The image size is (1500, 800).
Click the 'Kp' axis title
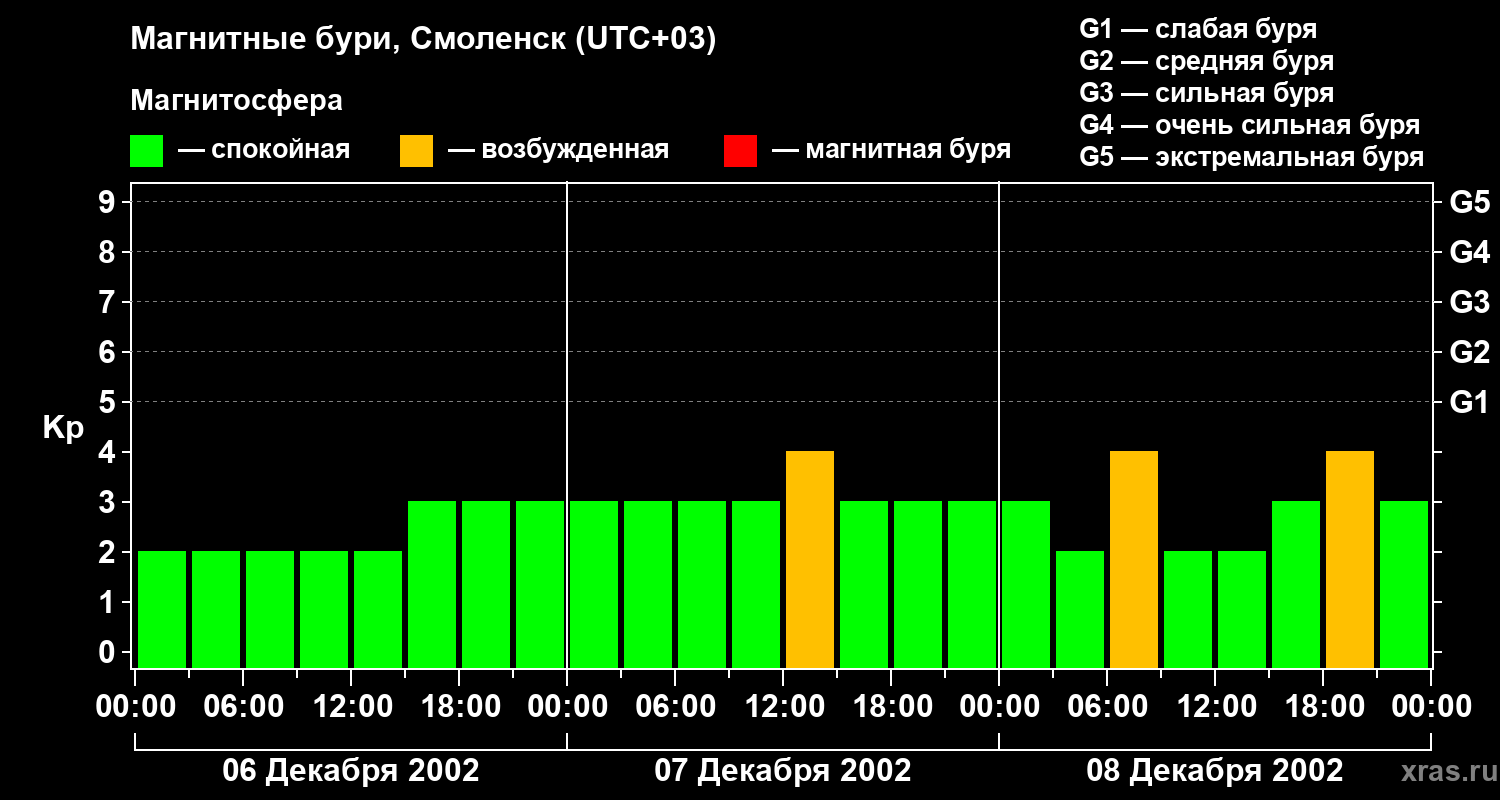pos(63,428)
